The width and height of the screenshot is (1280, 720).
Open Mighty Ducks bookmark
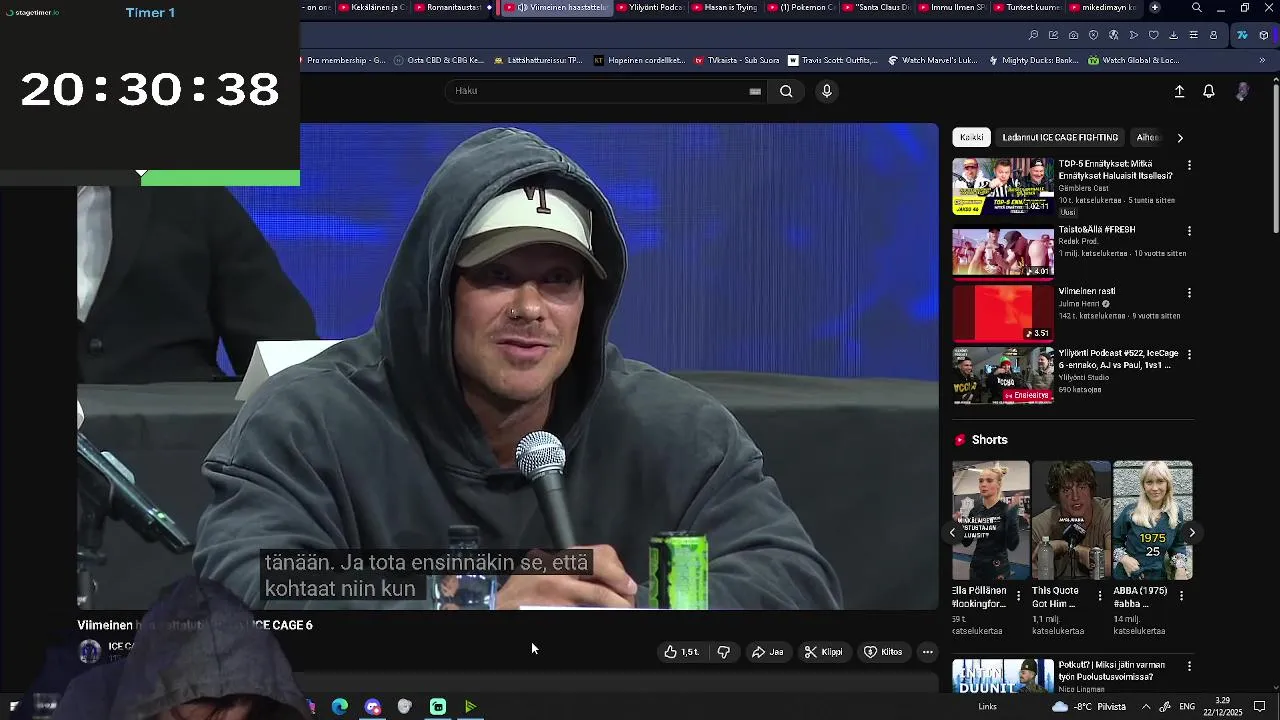(1032, 60)
